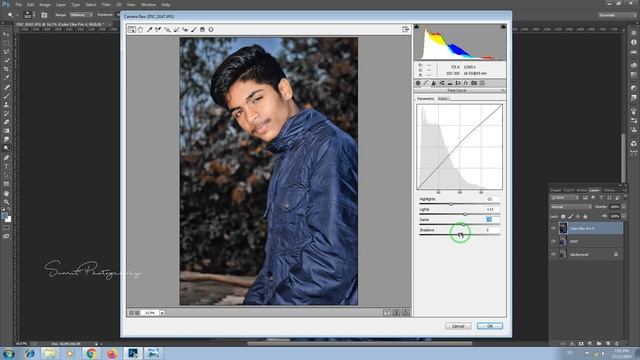
Task: Hide the EDIT layer visibility eye
Action: [x=553, y=241]
